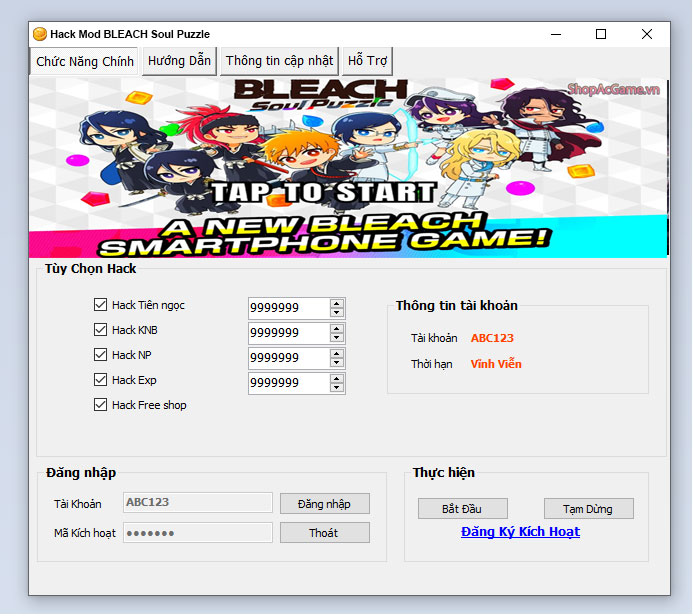Screen dimensions: 693x616
Task: Click the Mã Kích hoạt password field
Action: coord(198,532)
